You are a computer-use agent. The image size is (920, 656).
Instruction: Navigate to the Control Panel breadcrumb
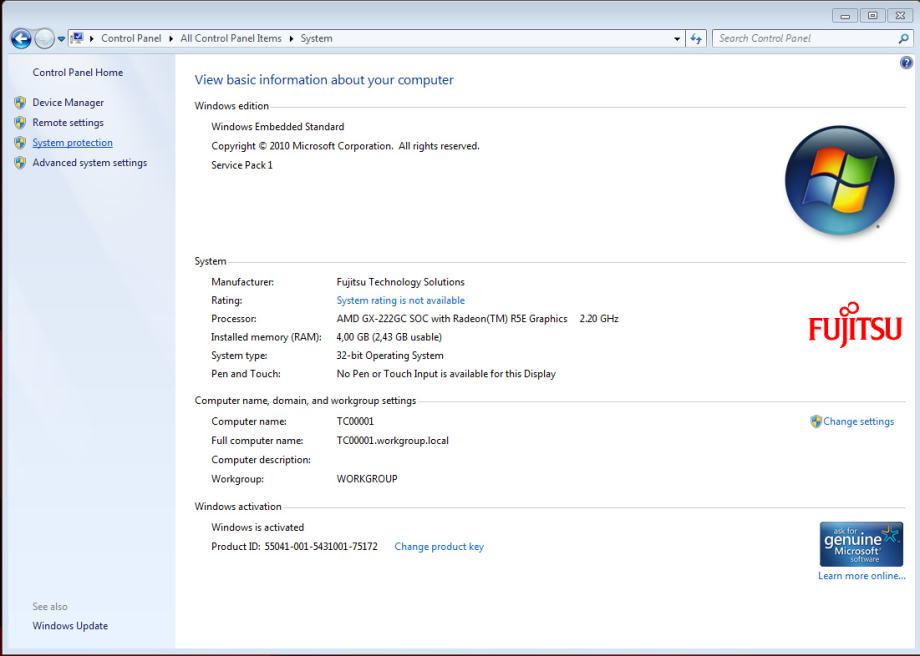[x=131, y=39]
